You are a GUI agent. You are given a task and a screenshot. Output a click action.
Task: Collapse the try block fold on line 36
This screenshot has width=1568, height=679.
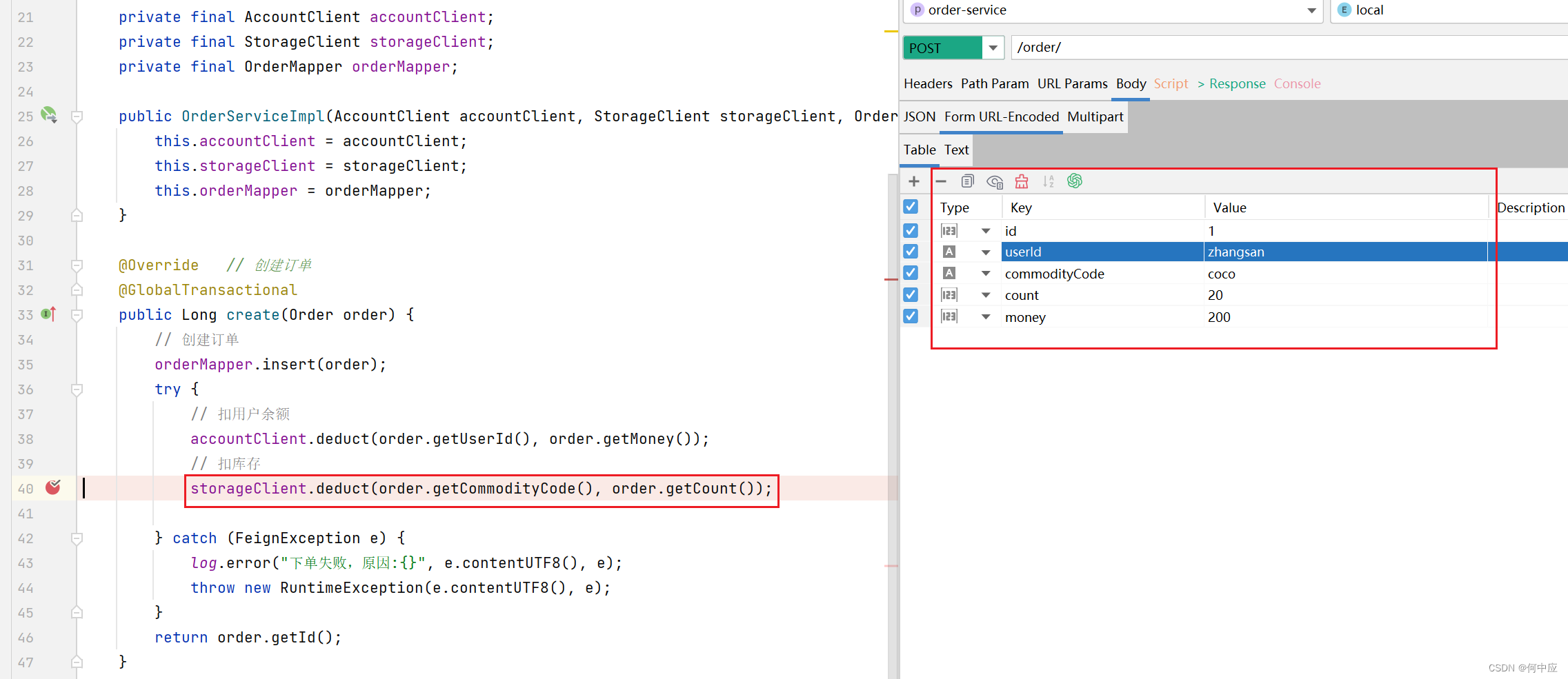tap(77, 389)
